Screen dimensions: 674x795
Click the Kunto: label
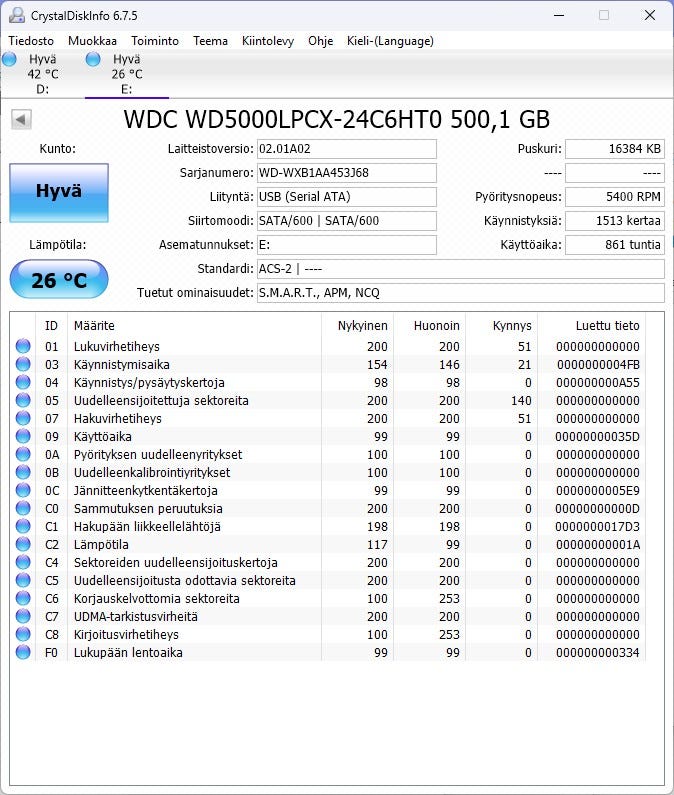[57, 149]
